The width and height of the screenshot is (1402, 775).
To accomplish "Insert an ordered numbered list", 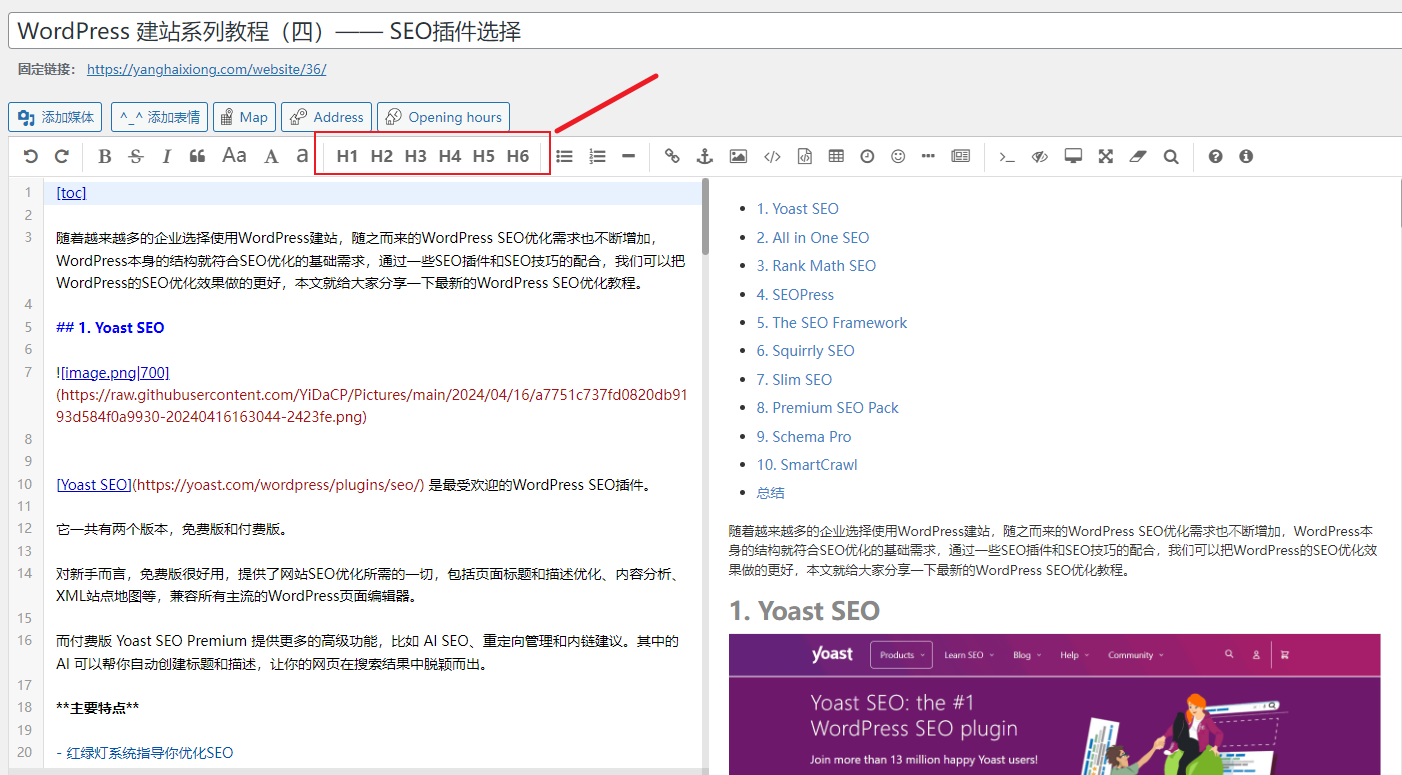I will pyautogui.click(x=597, y=156).
